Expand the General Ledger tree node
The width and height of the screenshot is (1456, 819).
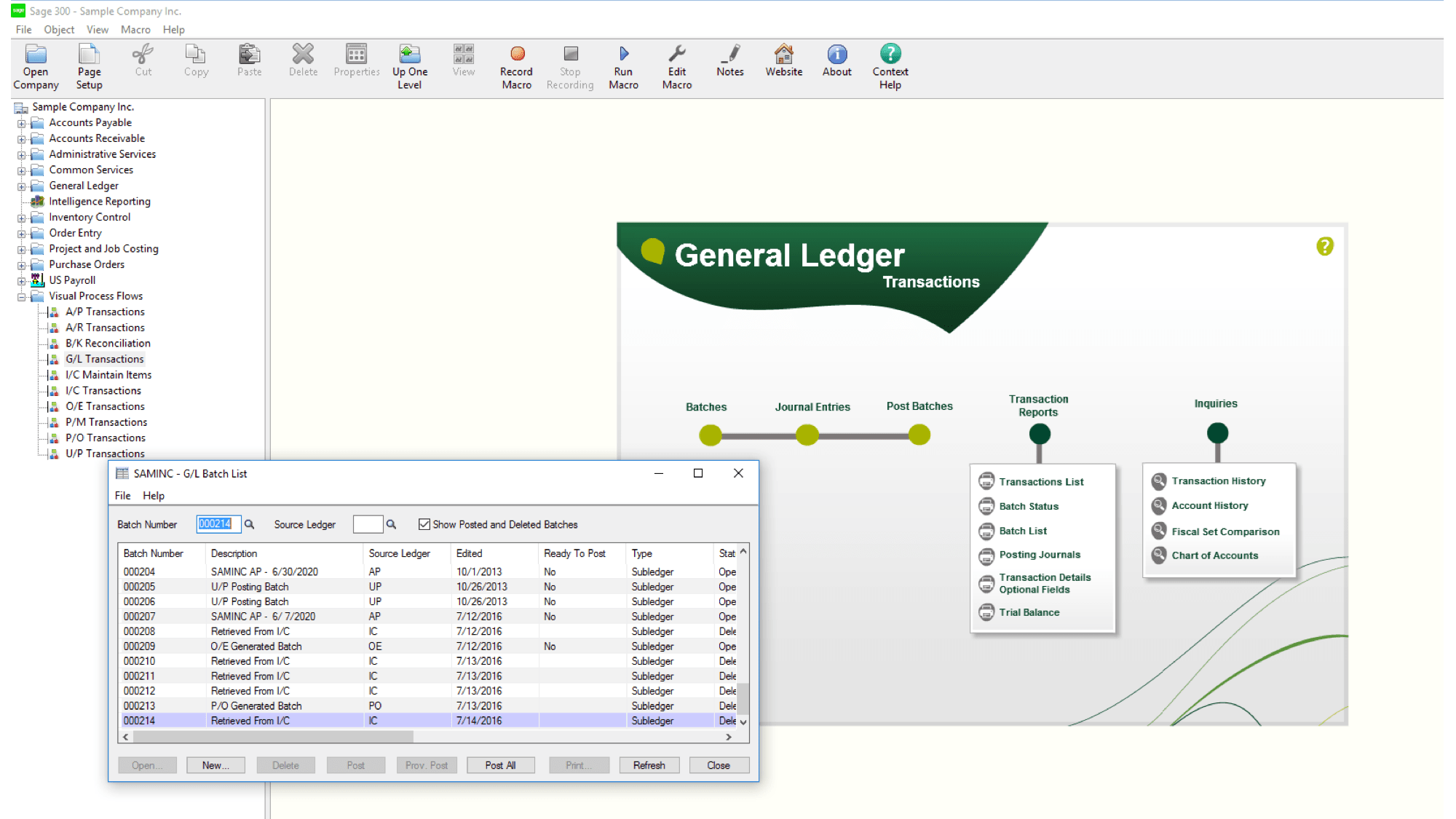tap(22, 186)
